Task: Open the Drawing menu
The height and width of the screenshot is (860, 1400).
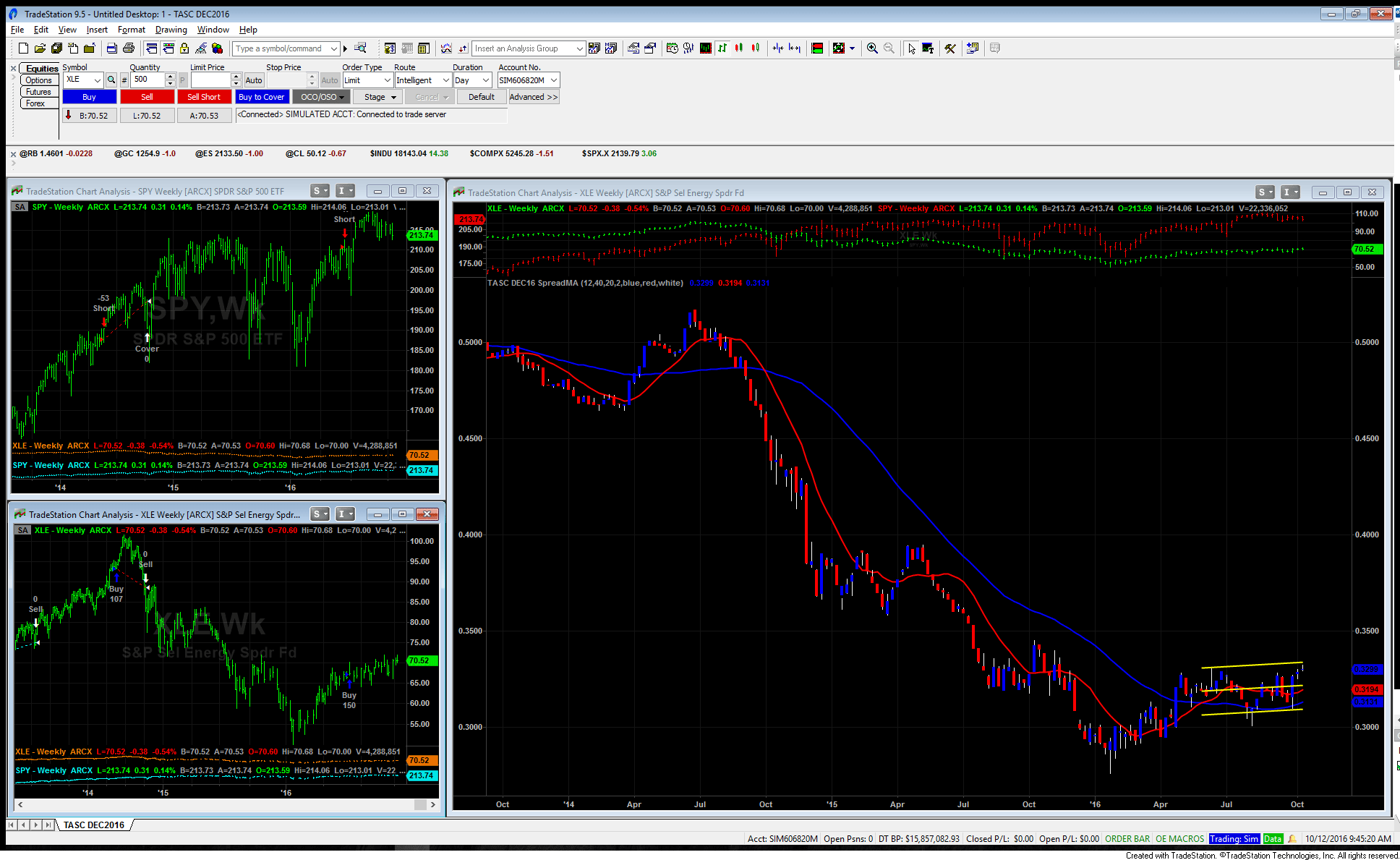Action: pos(171,30)
